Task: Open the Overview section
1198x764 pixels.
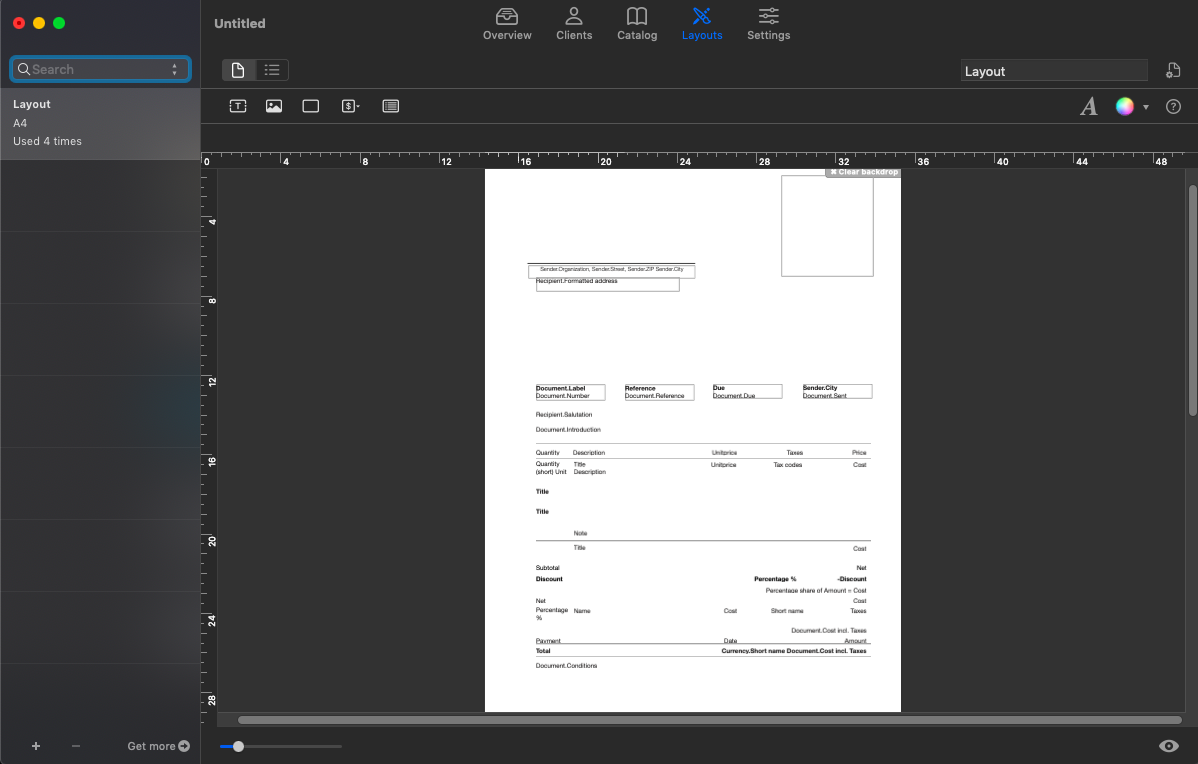Action: coord(507,24)
